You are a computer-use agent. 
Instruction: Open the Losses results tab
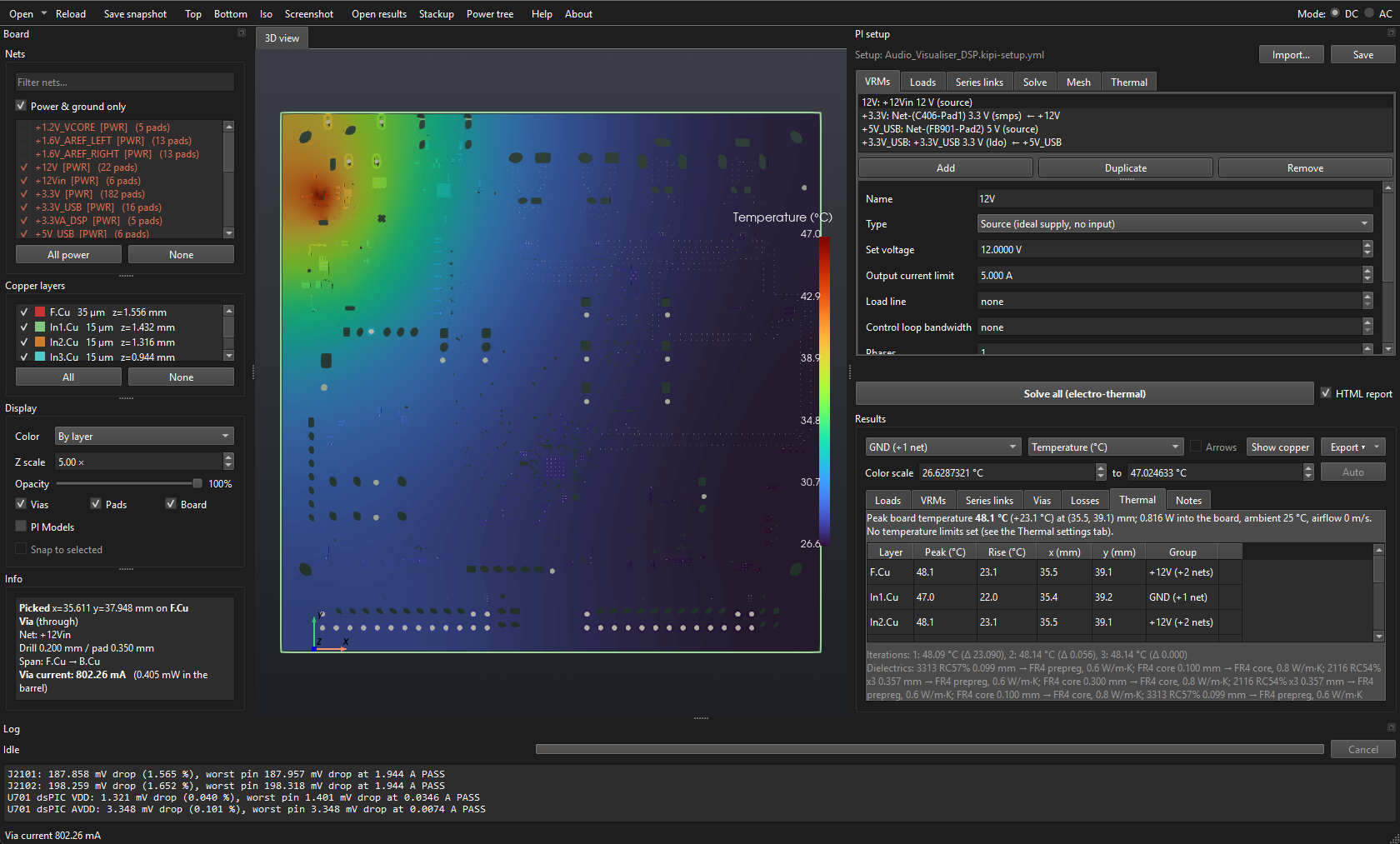coord(1084,500)
